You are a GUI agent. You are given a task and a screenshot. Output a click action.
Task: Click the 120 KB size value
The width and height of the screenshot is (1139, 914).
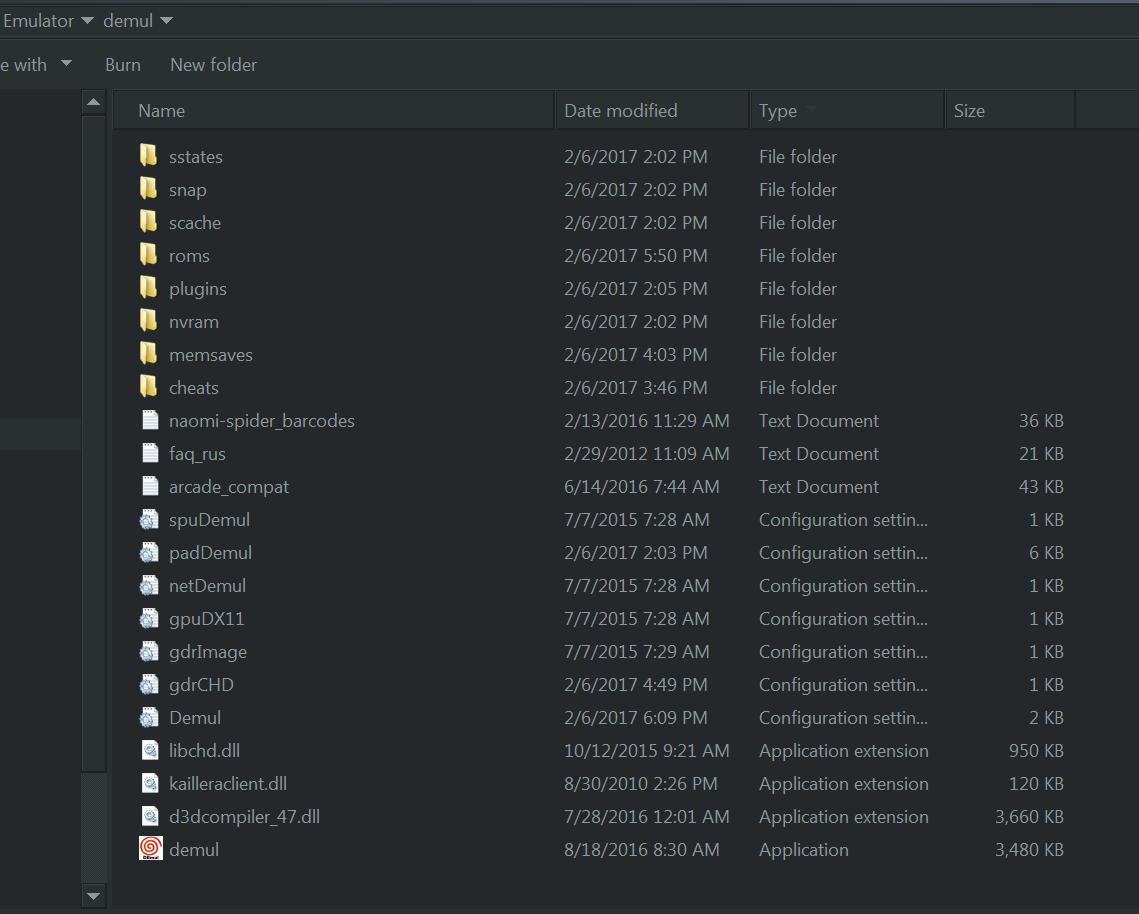pyautogui.click(x=1036, y=784)
